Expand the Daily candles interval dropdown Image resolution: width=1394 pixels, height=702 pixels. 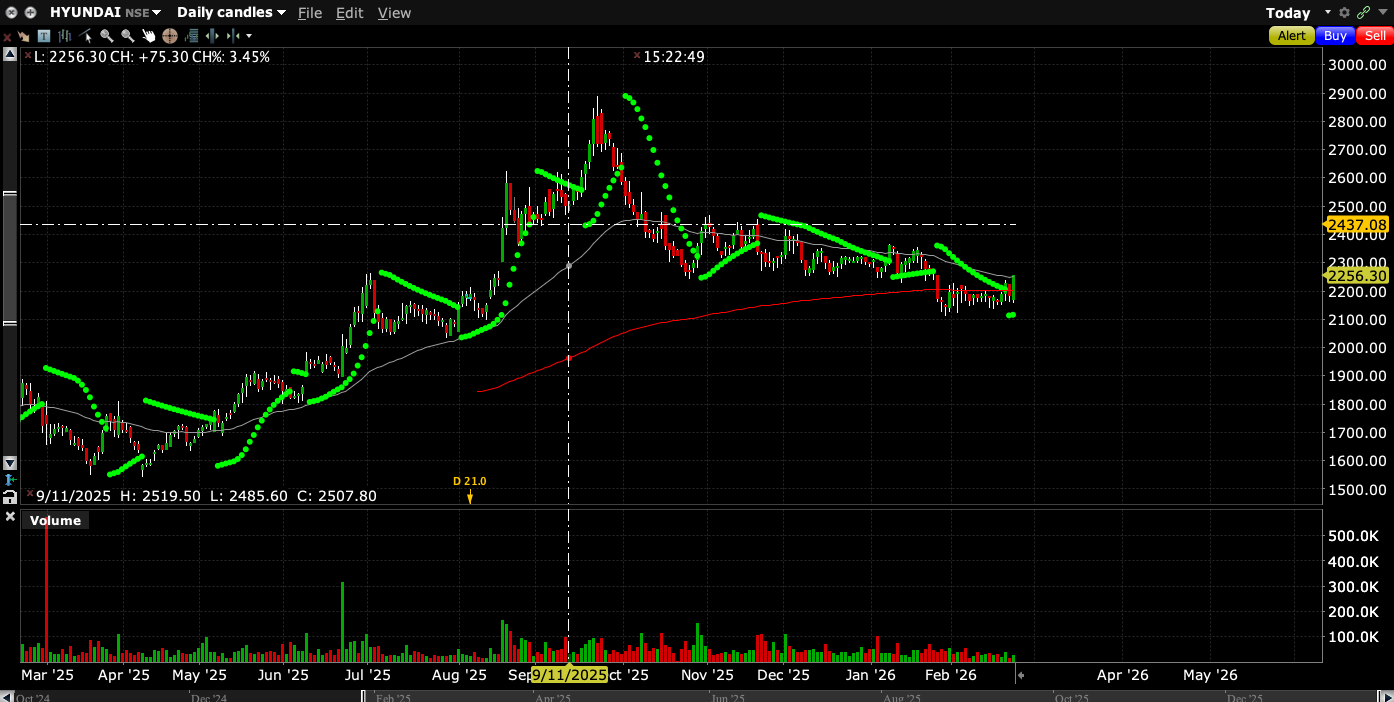pos(231,13)
